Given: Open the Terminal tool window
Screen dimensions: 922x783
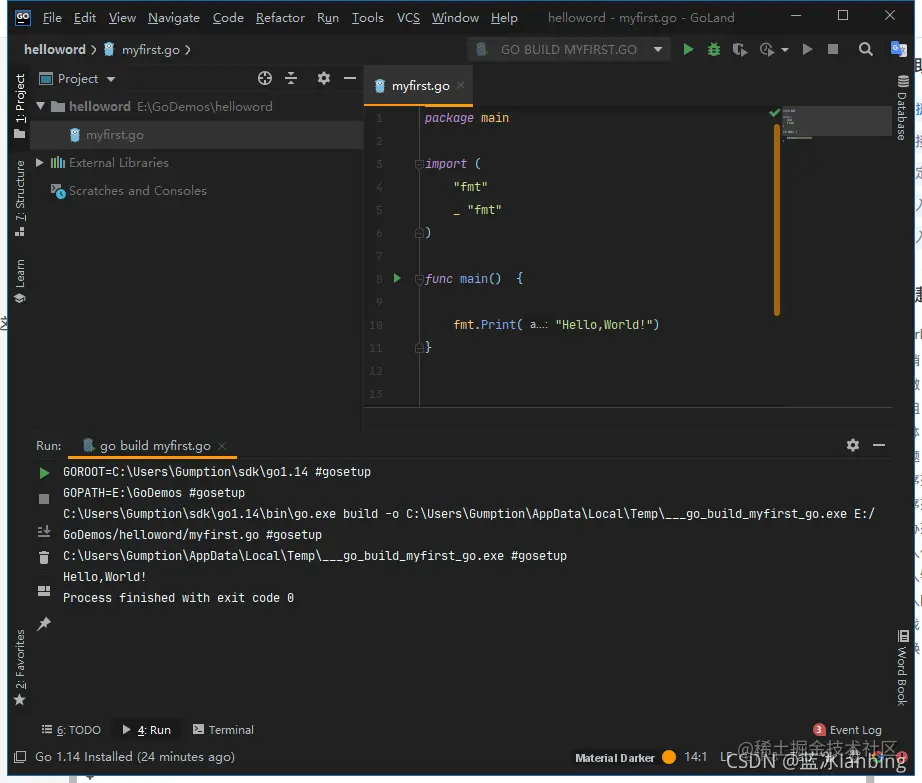Looking at the screenshot, I should (x=223, y=730).
